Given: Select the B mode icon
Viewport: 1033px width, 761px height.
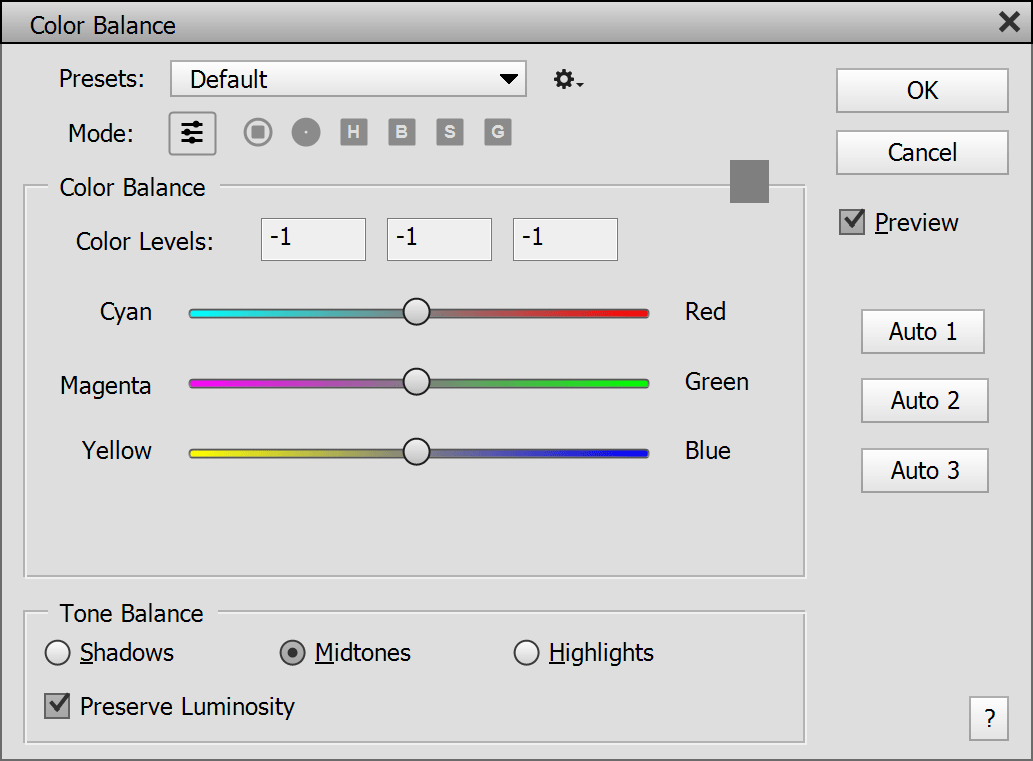Looking at the screenshot, I should [x=402, y=132].
